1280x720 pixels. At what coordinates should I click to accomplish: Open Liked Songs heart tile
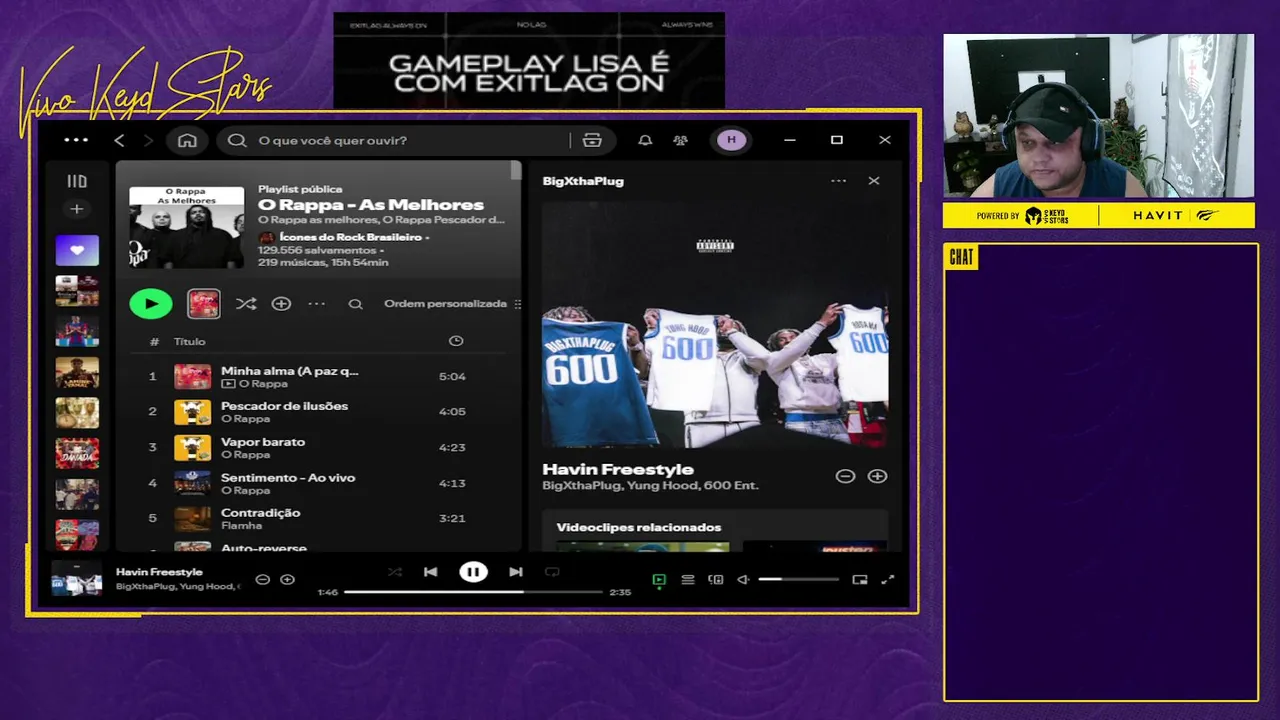(x=77, y=250)
